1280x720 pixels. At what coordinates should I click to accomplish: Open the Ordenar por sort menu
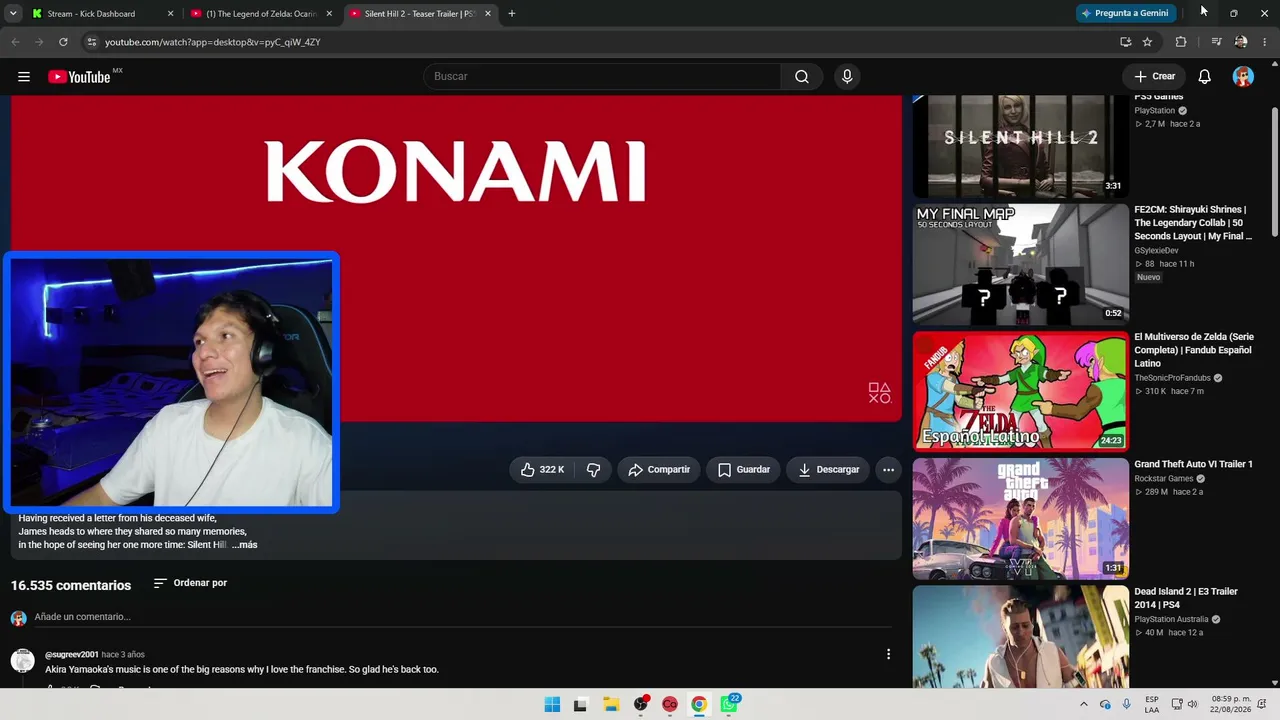coord(190,583)
